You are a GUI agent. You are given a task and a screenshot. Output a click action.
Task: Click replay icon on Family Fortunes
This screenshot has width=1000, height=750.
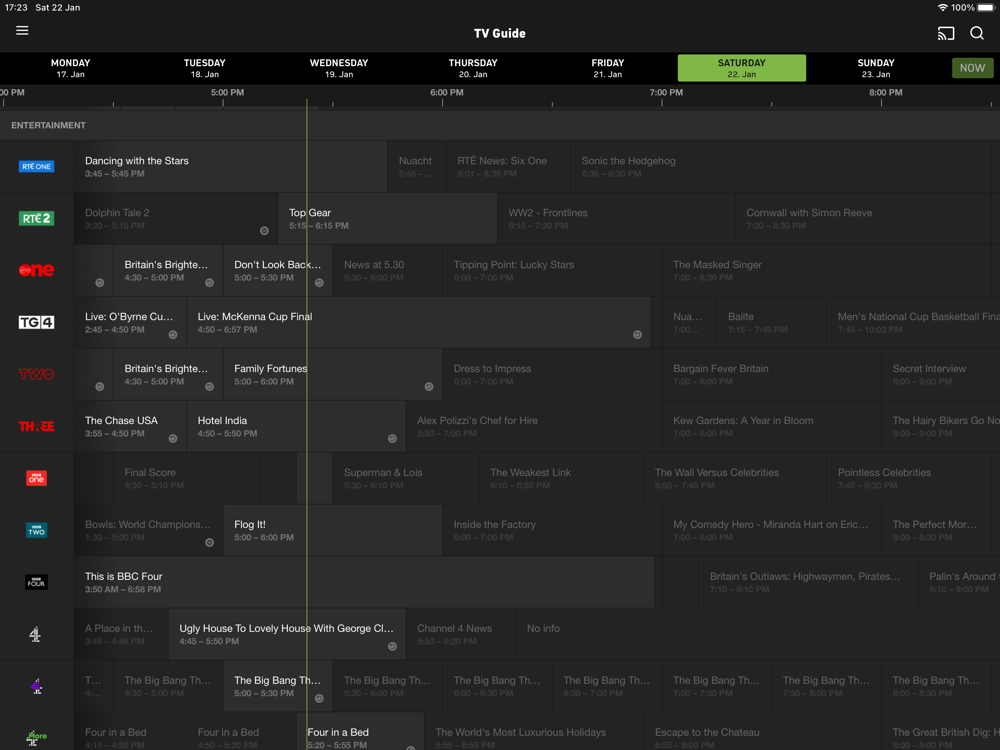tap(429, 386)
